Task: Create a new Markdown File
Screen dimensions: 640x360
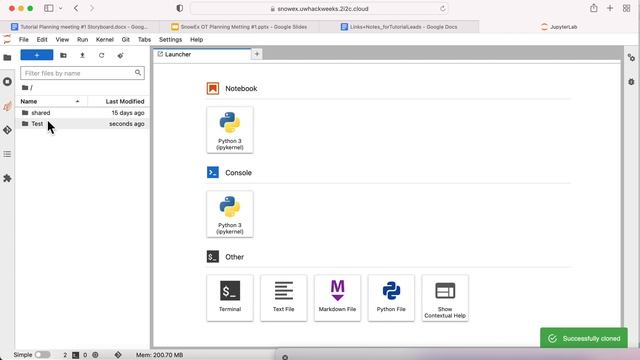Action: pyautogui.click(x=337, y=298)
